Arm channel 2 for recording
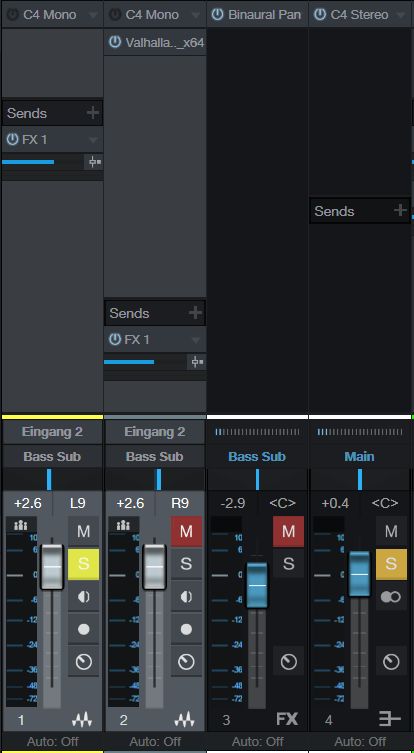 186,629
